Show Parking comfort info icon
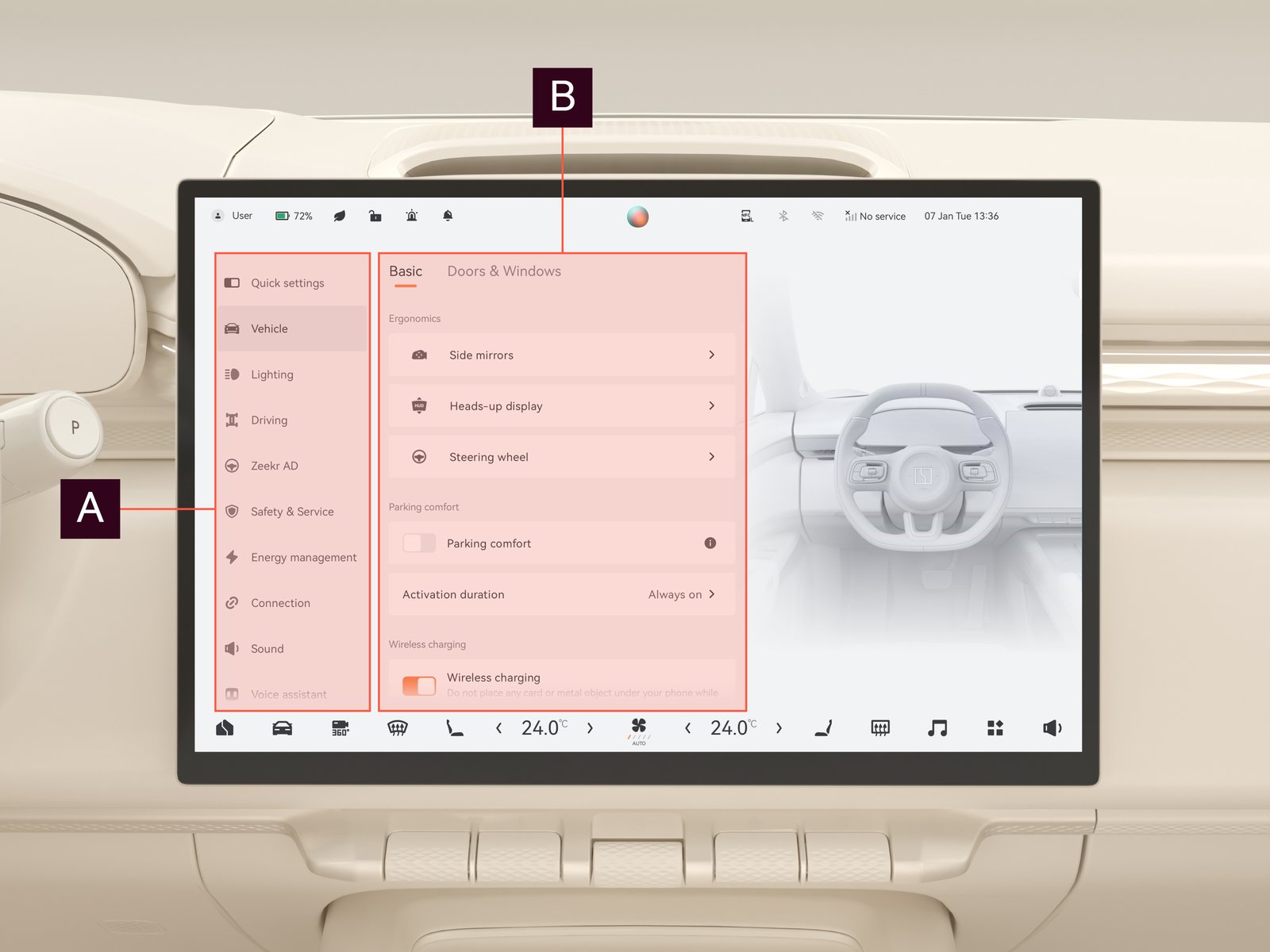 [x=710, y=543]
